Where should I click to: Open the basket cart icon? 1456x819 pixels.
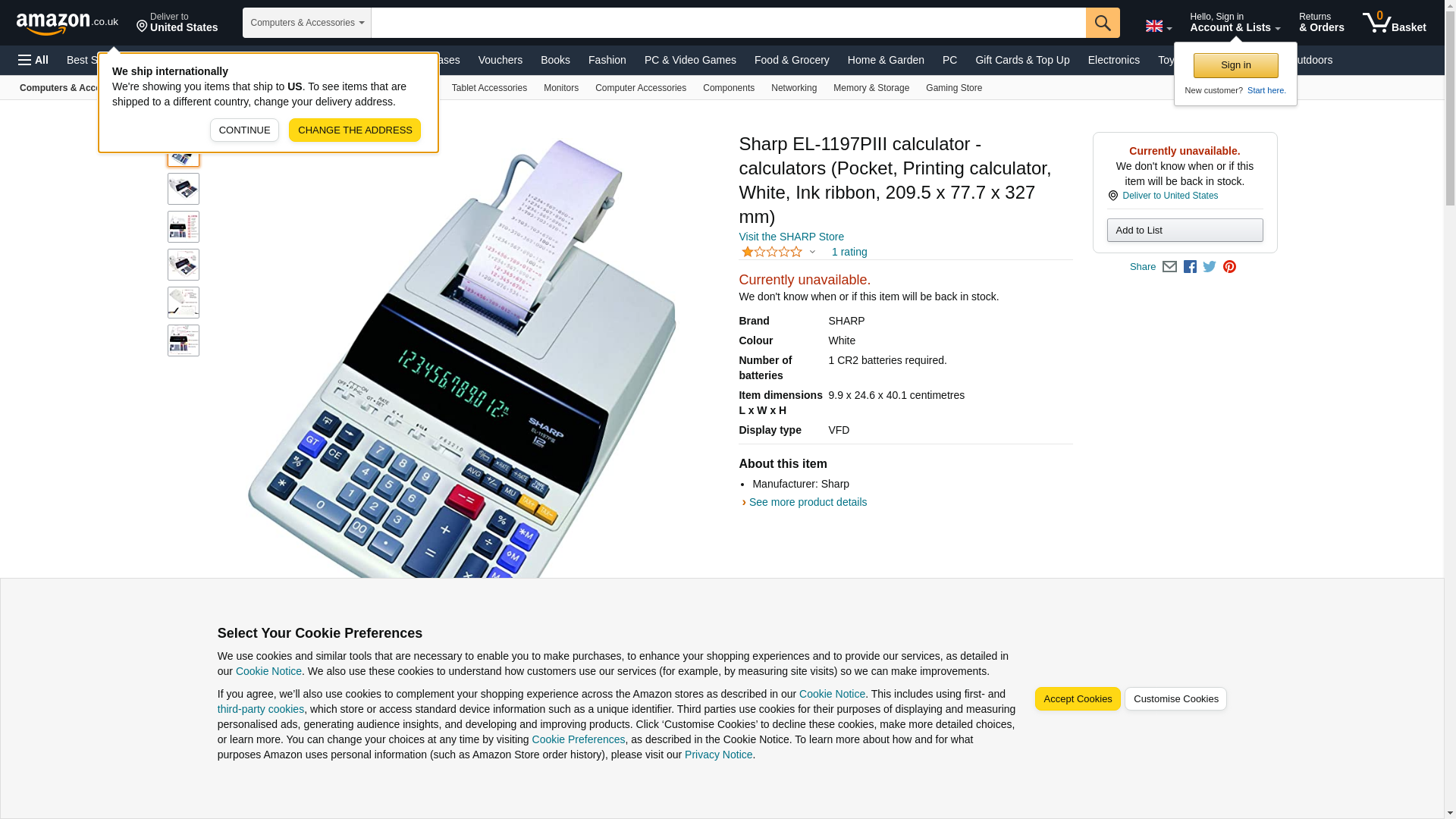tap(1394, 23)
